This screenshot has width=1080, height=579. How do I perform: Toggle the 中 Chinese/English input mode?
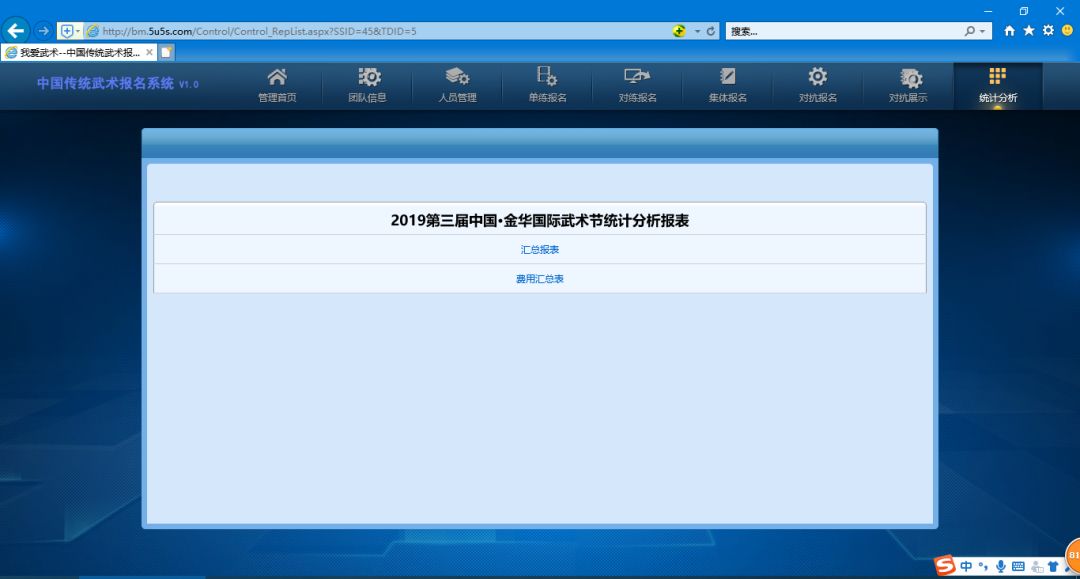tap(966, 566)
